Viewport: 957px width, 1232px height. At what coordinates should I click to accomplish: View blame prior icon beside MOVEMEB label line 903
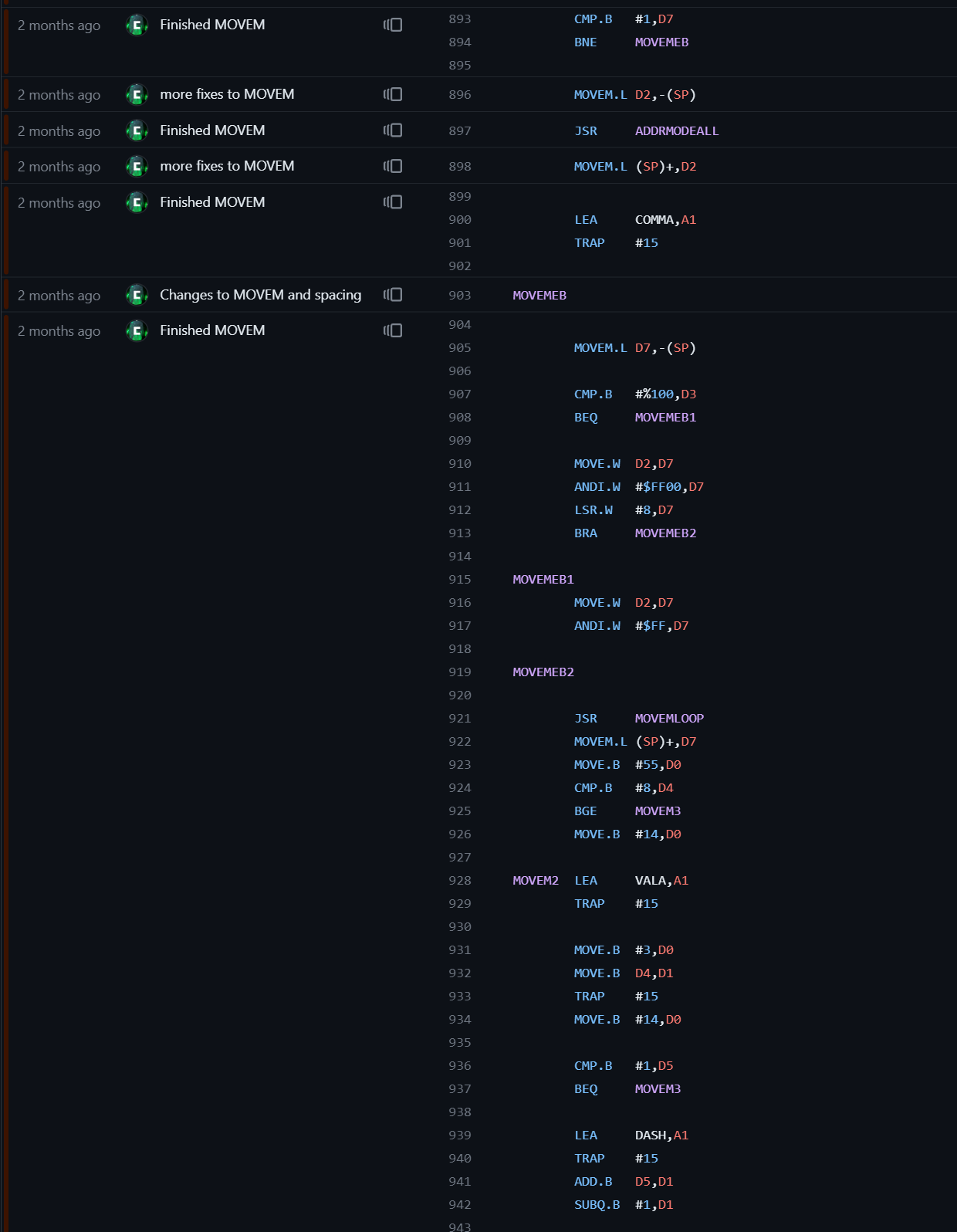393,295
